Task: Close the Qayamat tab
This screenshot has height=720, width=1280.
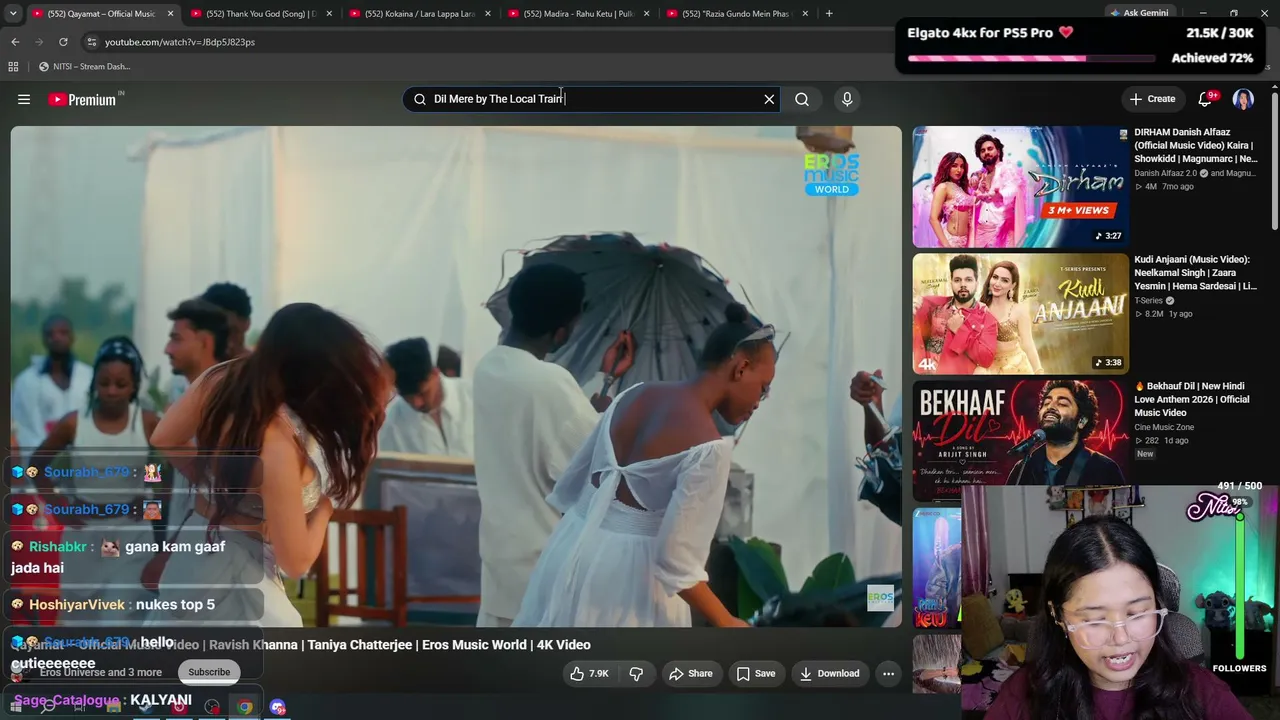Action: coord(170,14)
